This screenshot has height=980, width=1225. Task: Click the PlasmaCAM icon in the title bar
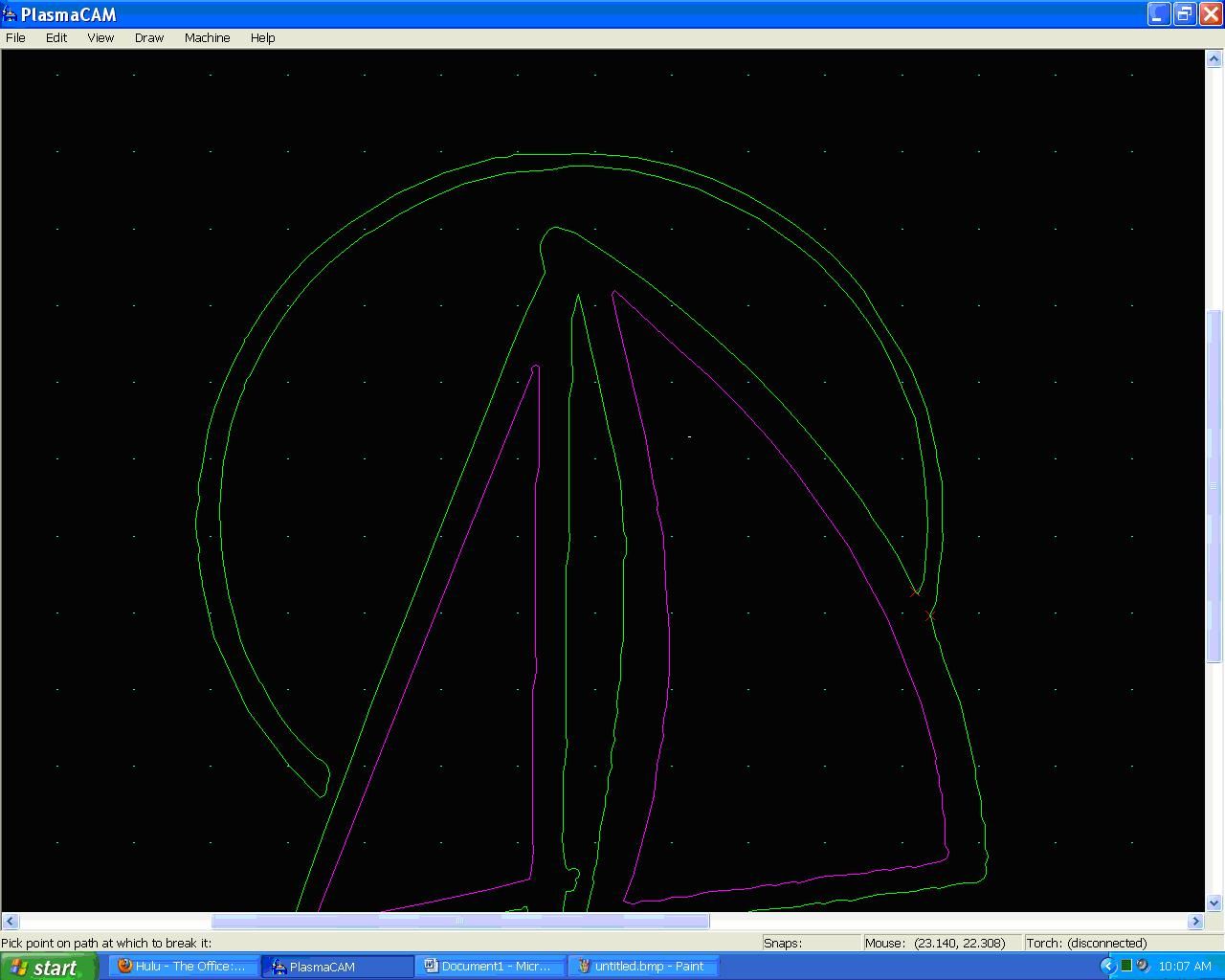click(10, 14)
